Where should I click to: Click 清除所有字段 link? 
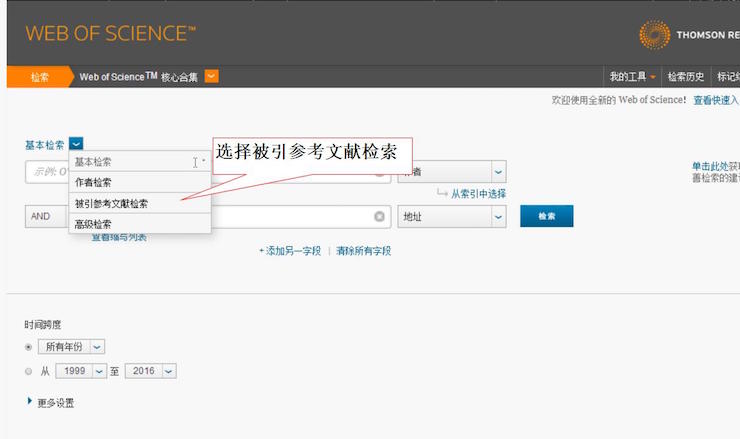[363, 251]
